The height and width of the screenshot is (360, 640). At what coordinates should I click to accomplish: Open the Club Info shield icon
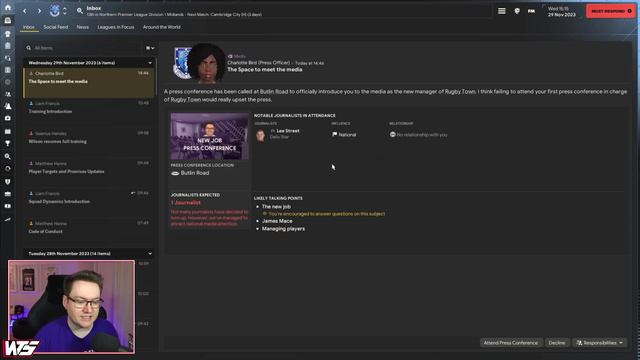[8, 182]
